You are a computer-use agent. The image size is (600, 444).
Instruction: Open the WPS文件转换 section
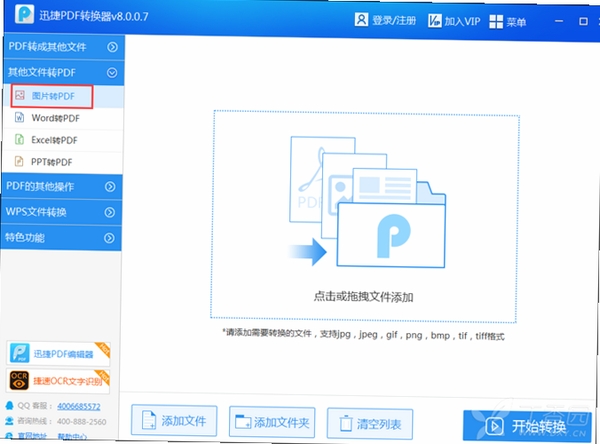[62, 212]
